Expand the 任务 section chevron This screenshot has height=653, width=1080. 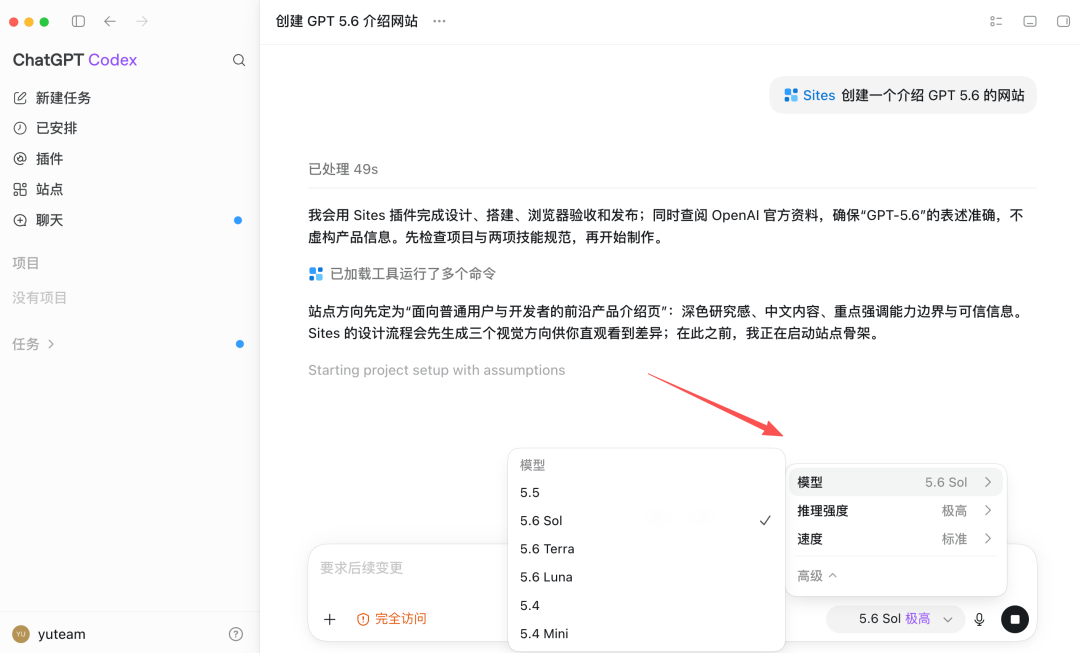click(51, 344)
